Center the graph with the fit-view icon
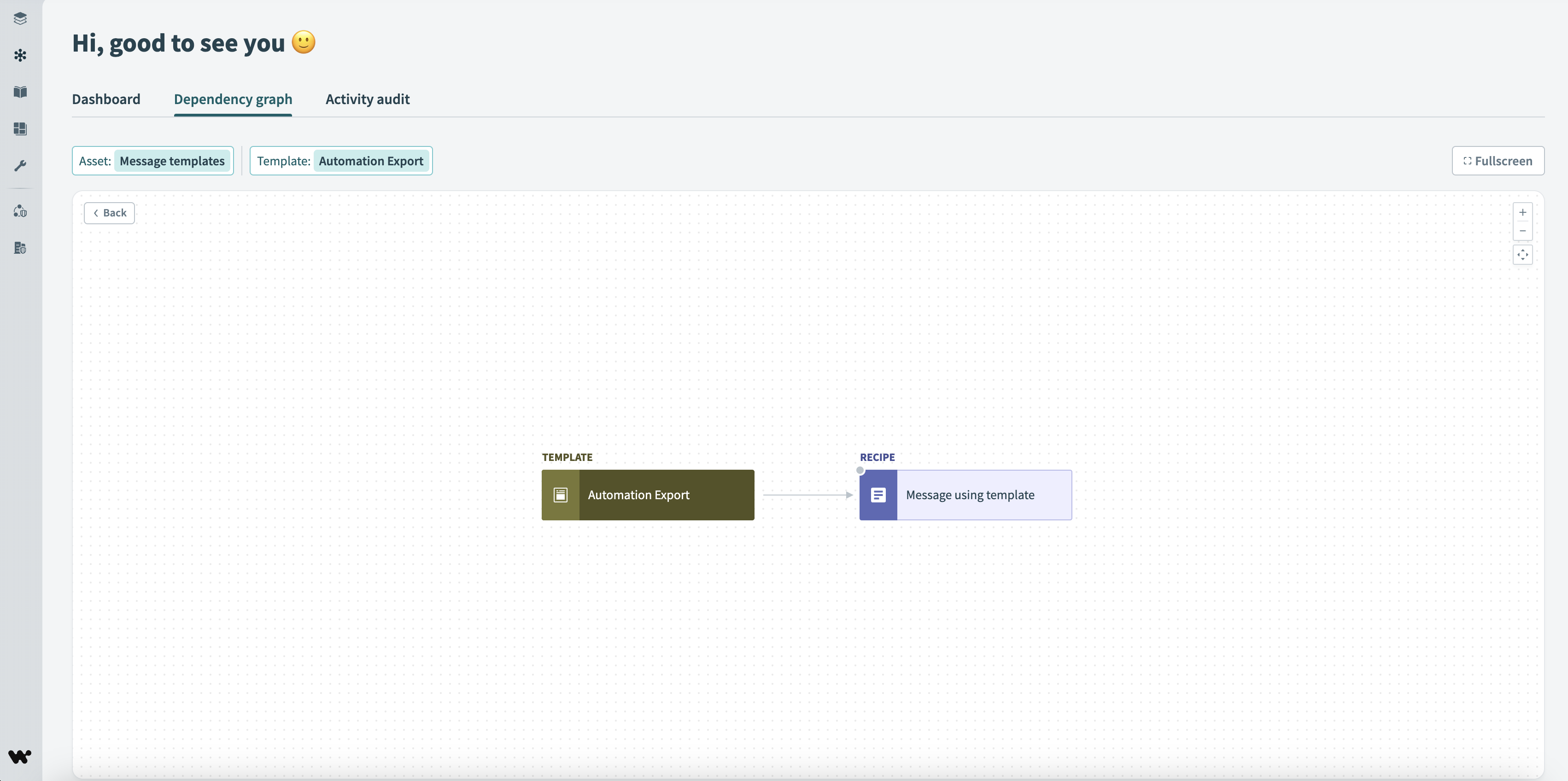The height and width of the screenshot is (781, 1568). click(1522, 255)
